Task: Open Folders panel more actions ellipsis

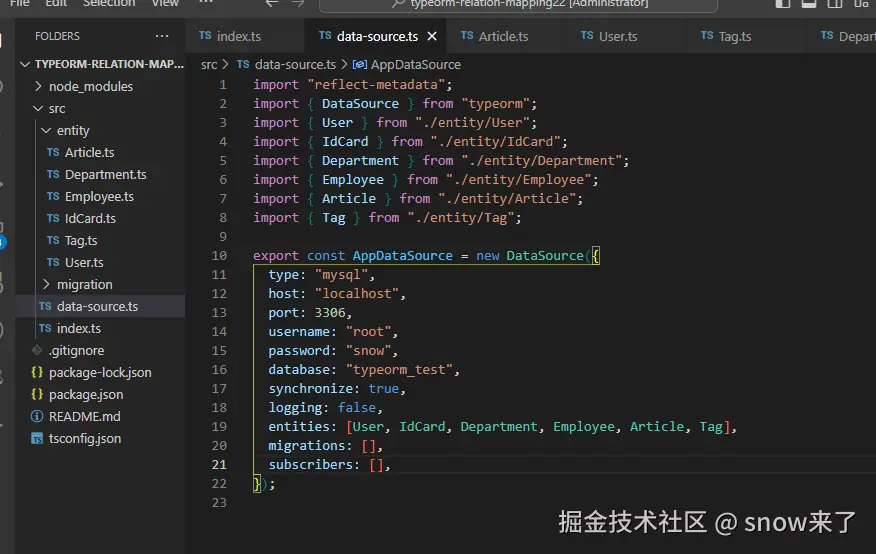Action: 162,36
